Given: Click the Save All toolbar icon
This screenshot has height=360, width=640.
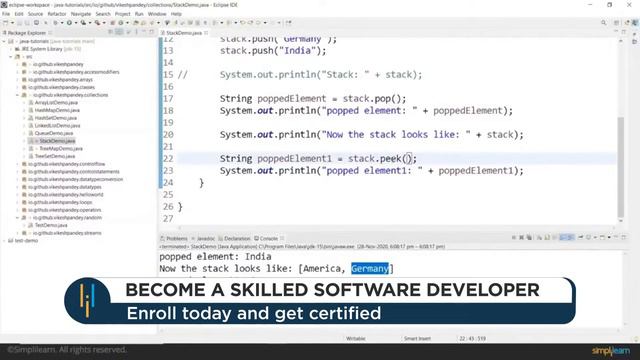Looking at the screenshot, I should pyautogui.click(x=27, y=23).
